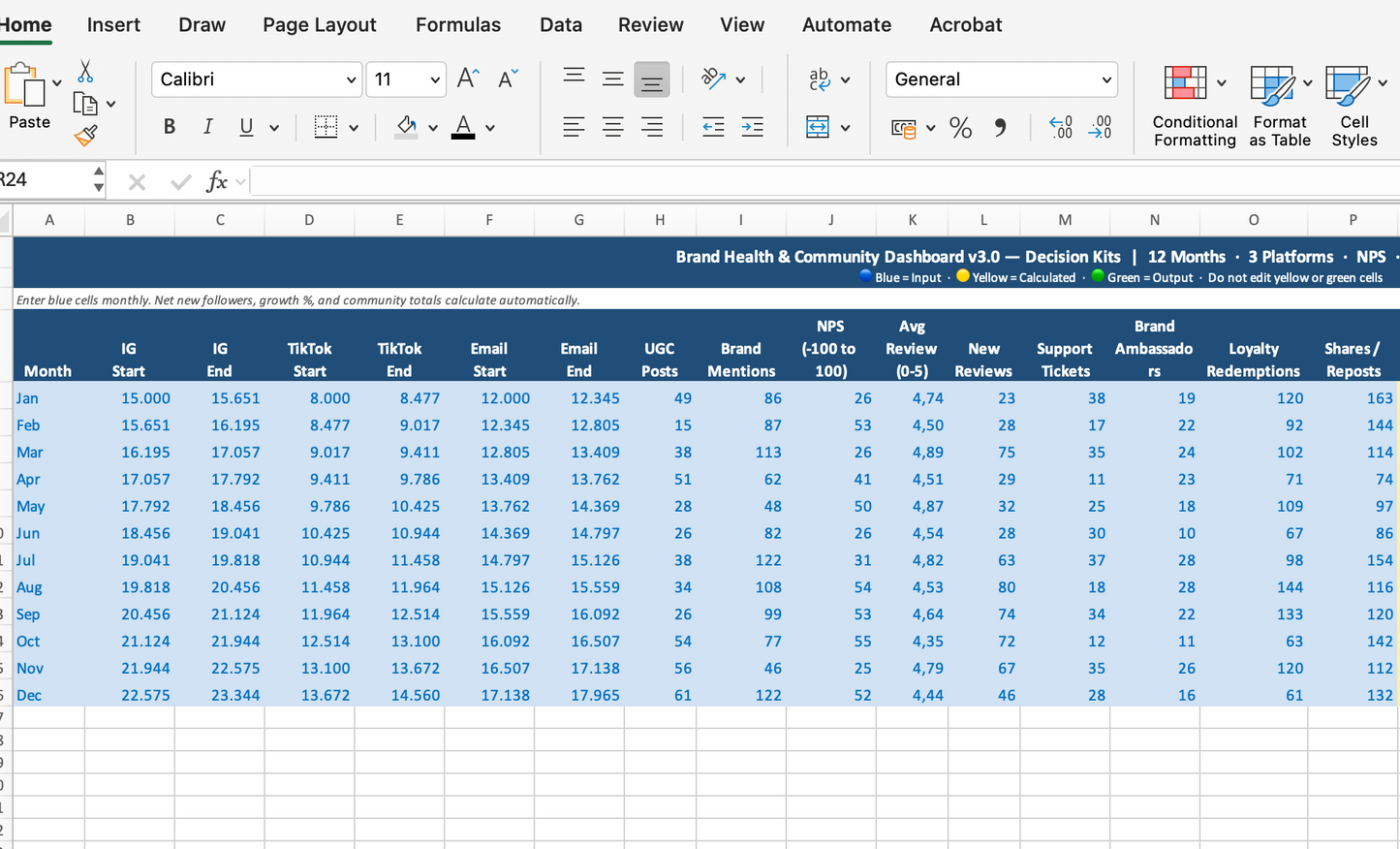Expand borders options arrow
Screen dimensions: 1400x849
click(x=354, y=128)
